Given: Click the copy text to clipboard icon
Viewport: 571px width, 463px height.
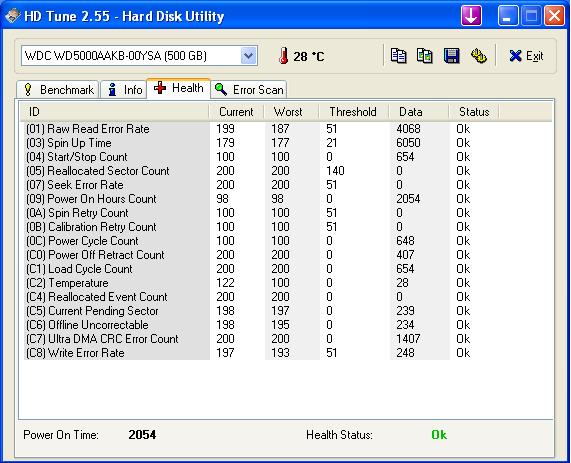Looking at the screenshot, I should 398,56.
